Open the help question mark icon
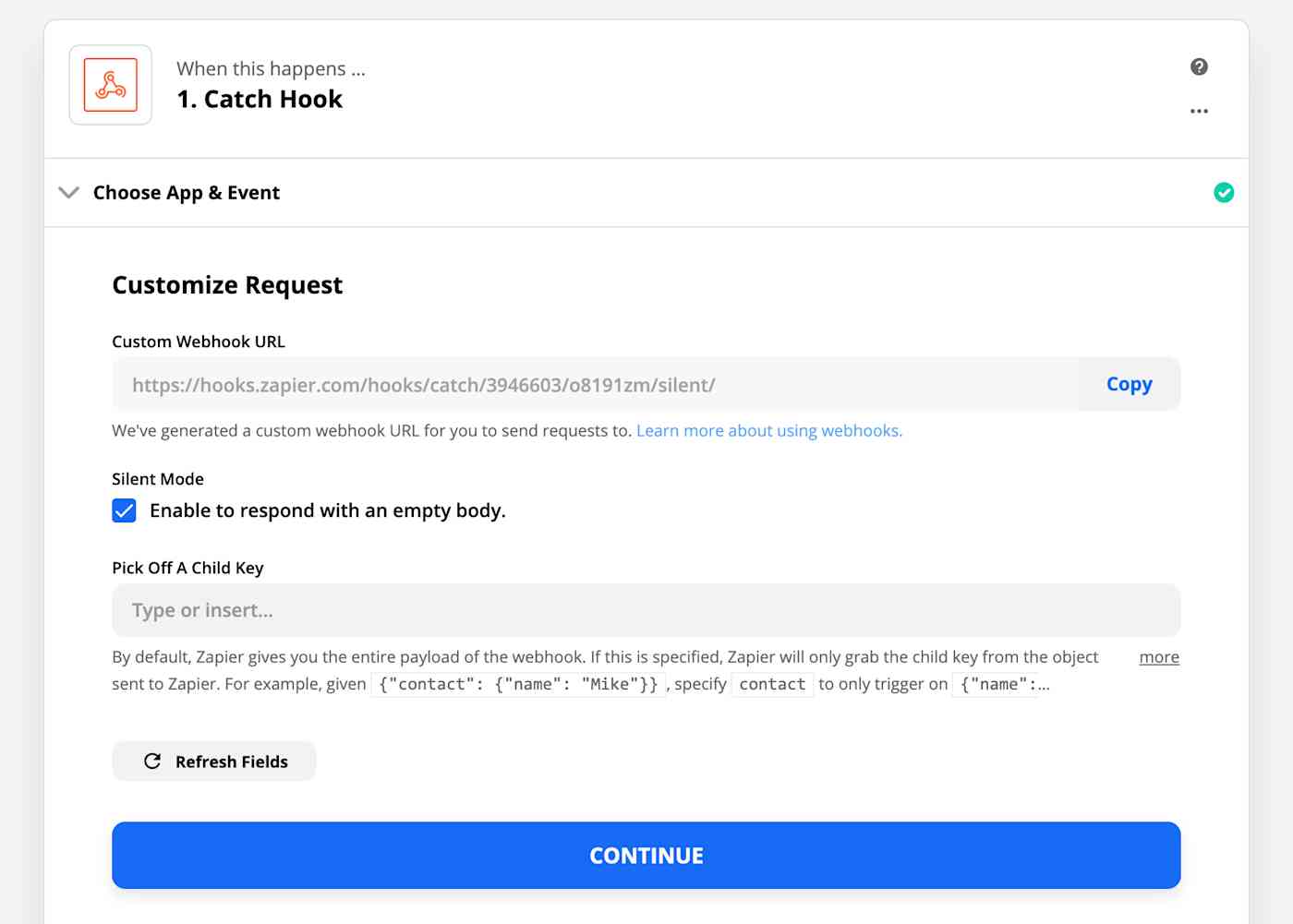This screenshot has height=924, width=1293. (1199, 66)
